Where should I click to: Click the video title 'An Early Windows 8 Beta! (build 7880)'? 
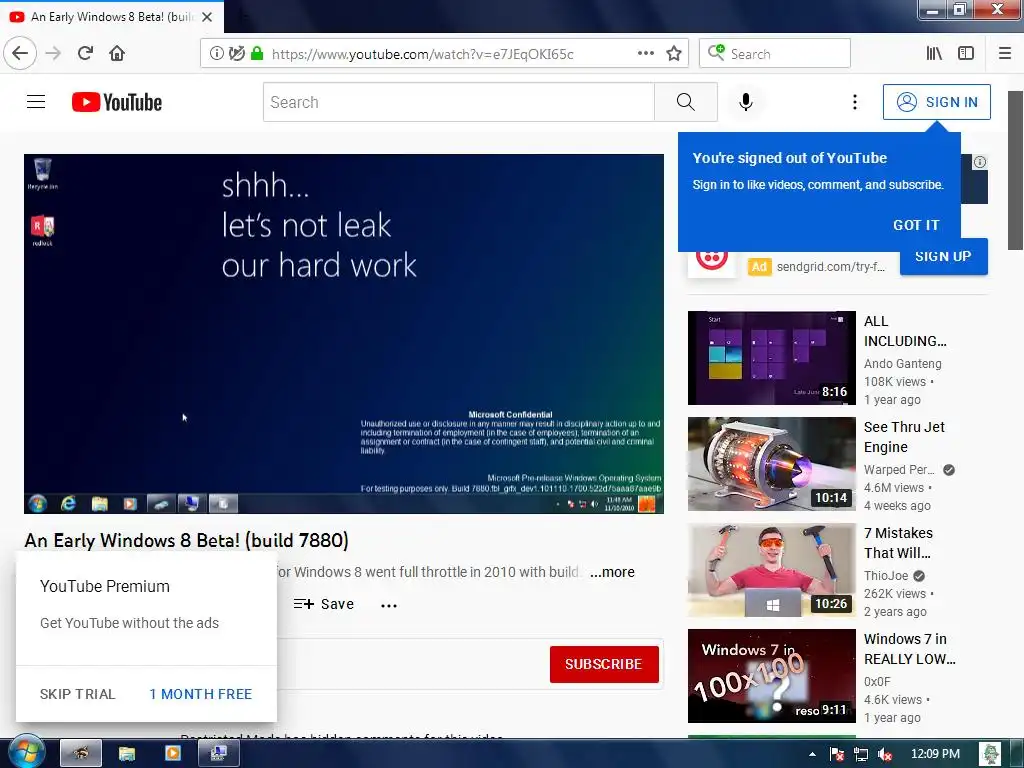(x=187, y=541)
